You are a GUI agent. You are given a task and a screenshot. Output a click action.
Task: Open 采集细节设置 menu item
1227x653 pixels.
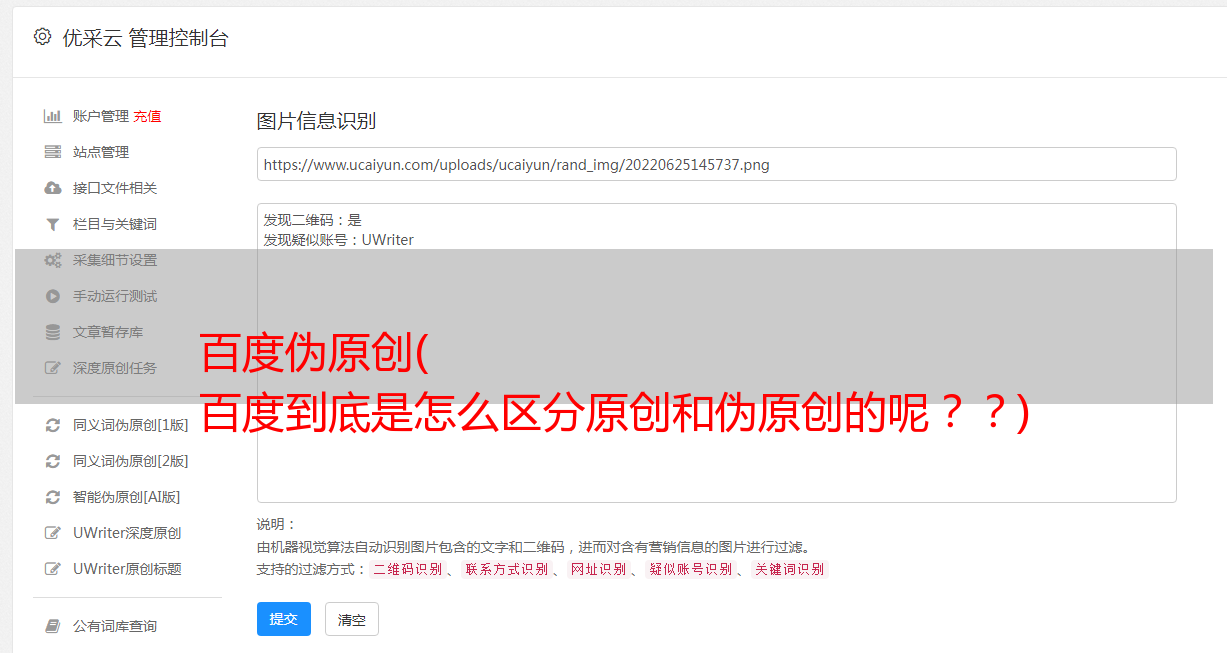[115, 260]
